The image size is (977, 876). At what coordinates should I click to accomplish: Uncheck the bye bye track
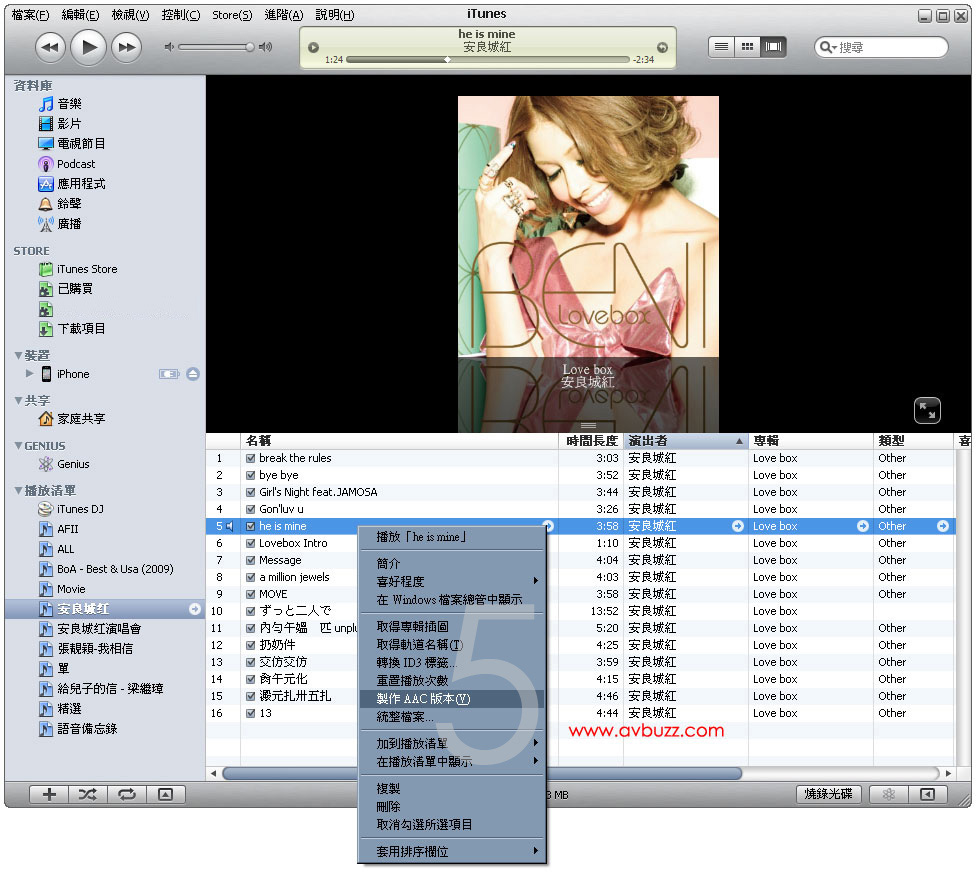[250, 475]
